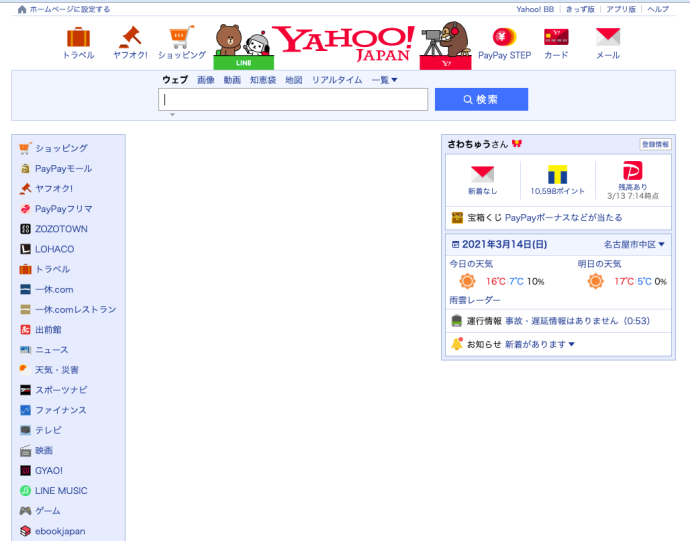The image size is (690, 541).
Task: Open the Shopping cart icon in header
Action: pos(181,38)
